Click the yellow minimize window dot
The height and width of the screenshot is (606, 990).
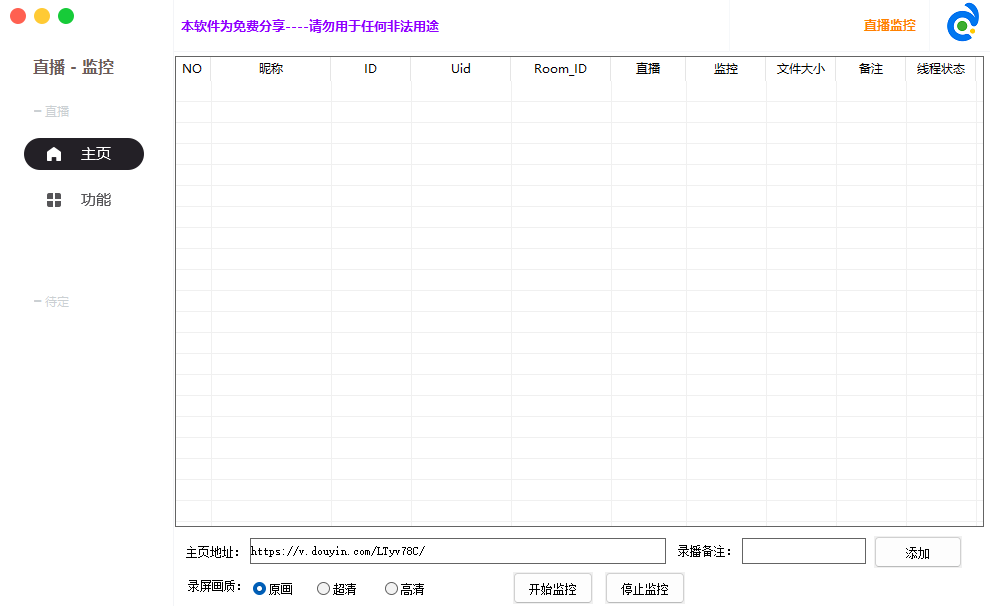[42, 16]
